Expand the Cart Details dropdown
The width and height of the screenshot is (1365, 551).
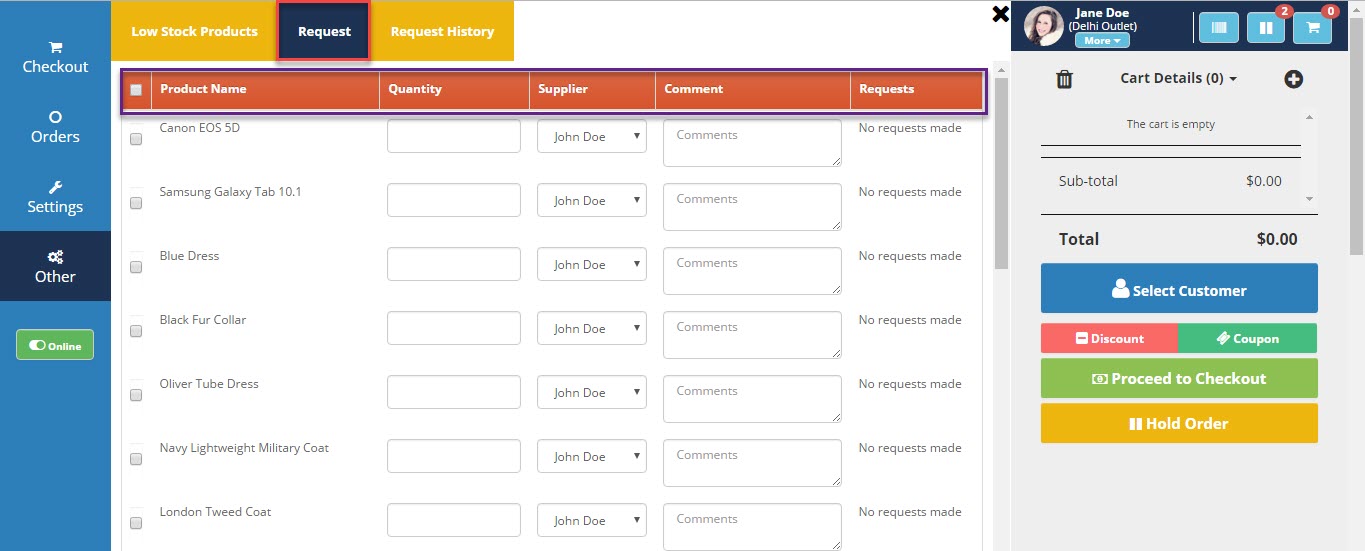point(1178,78)
